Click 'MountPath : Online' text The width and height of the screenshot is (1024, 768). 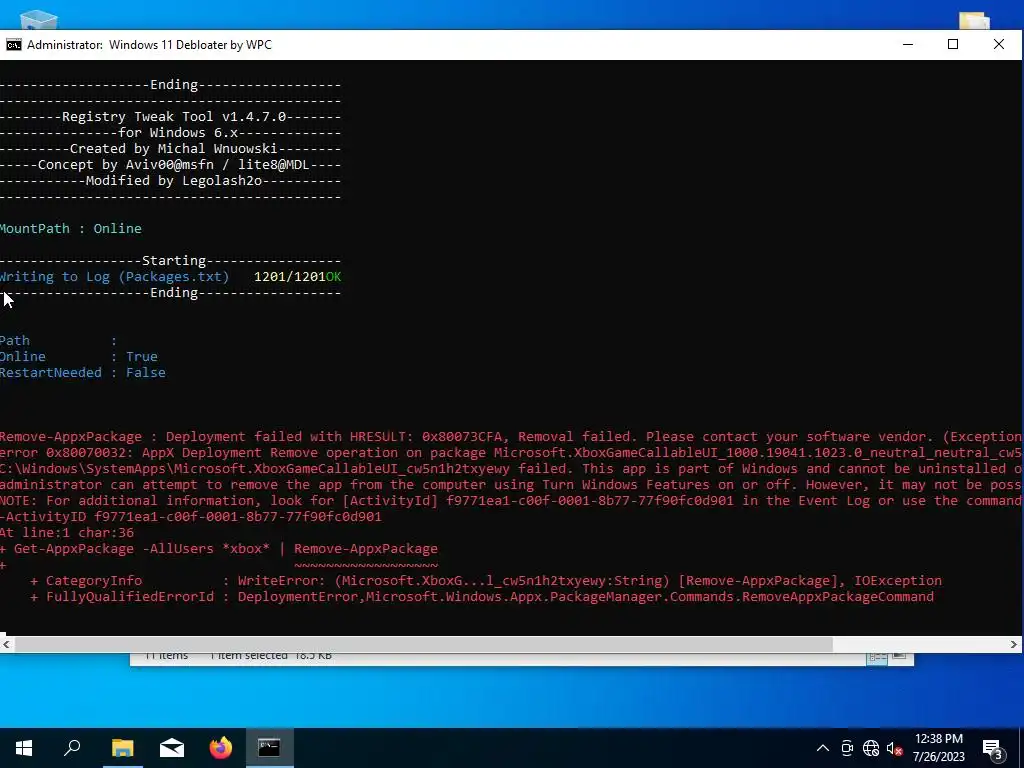[71, 229]
